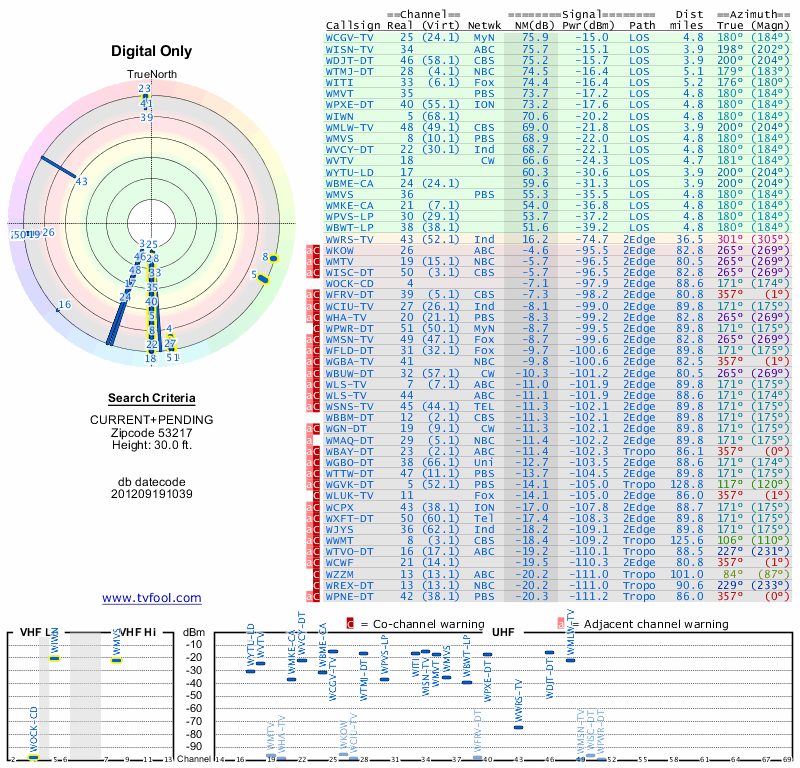Click the WWRS-TV bar in the UHF chart

coord(518,727)
